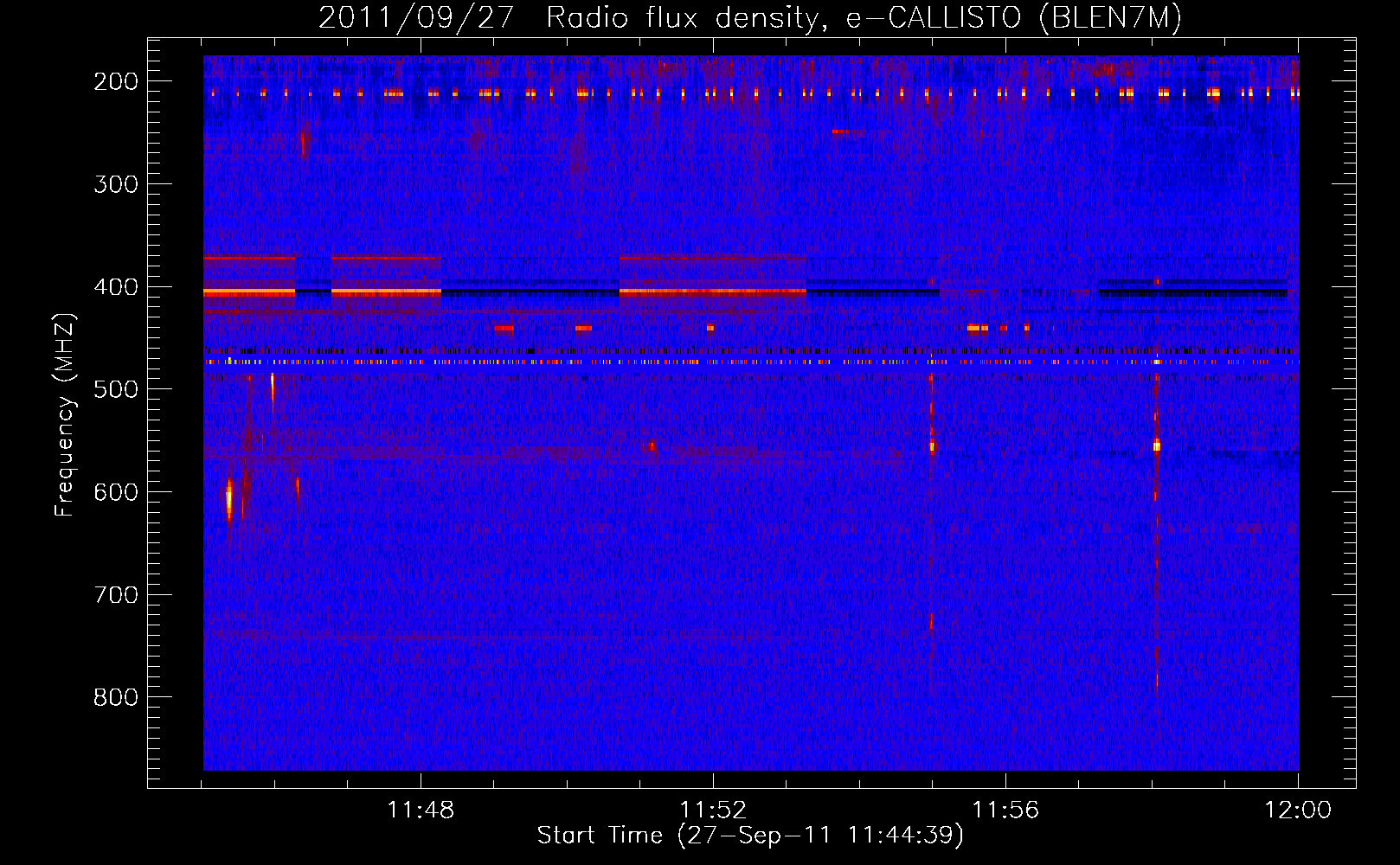
Task: Click the 'Start Time (27-Sep-11 11:44:39)' label
Action: coord(750,836)
